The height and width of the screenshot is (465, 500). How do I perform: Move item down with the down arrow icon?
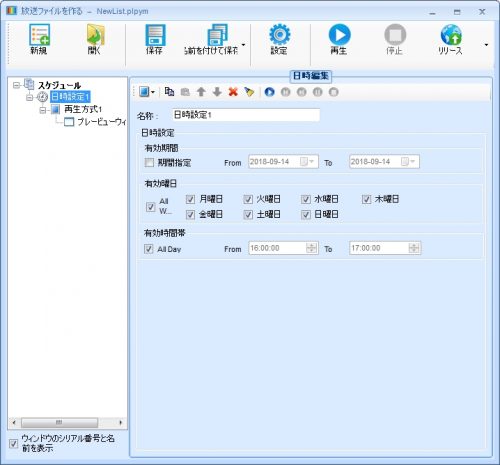pos(217,92)
